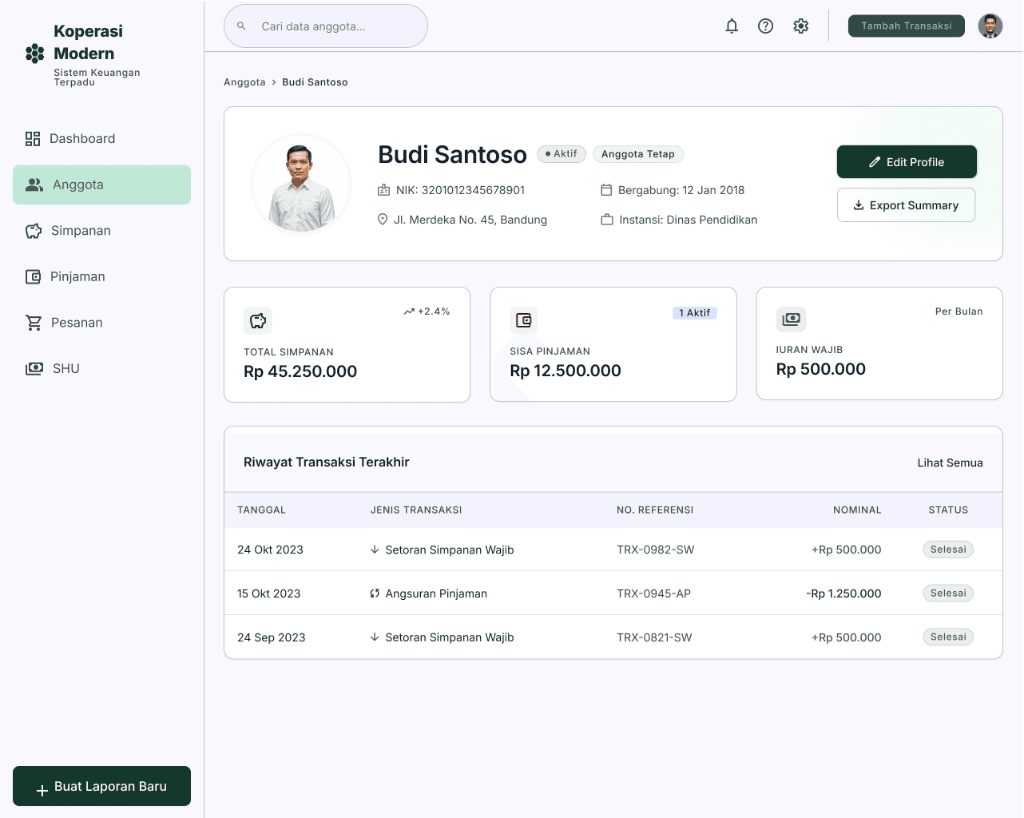Click the Selesai badge for 15 Okt 2023
The image size is (1024, 818).
[x=948, y=593]
